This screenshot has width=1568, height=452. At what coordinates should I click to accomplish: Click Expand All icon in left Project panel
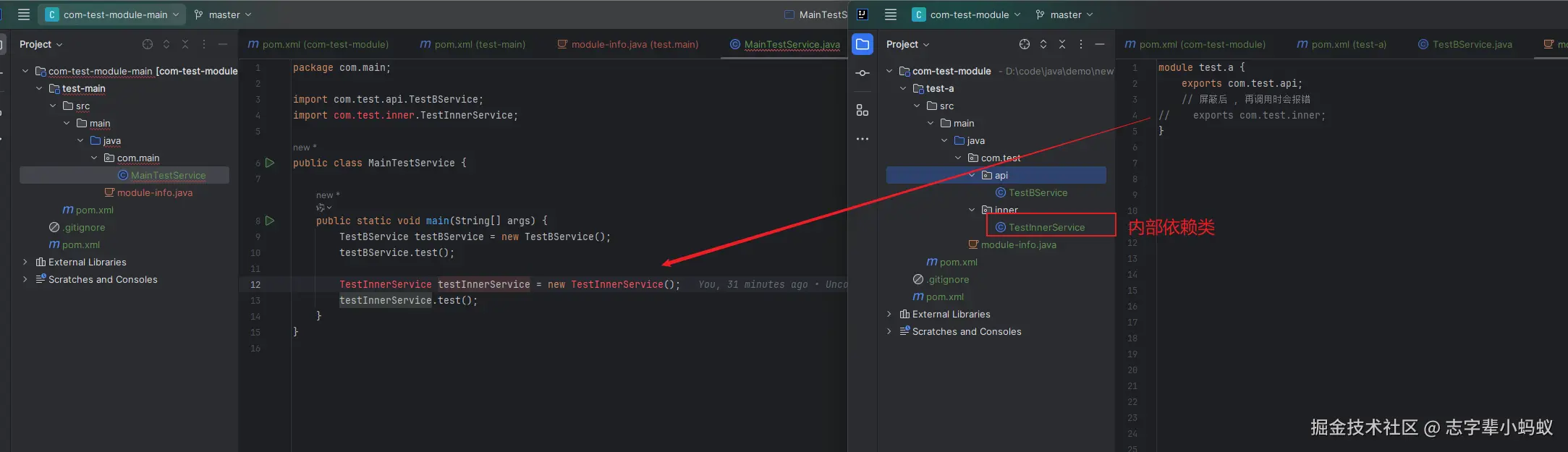click(166, 44)
